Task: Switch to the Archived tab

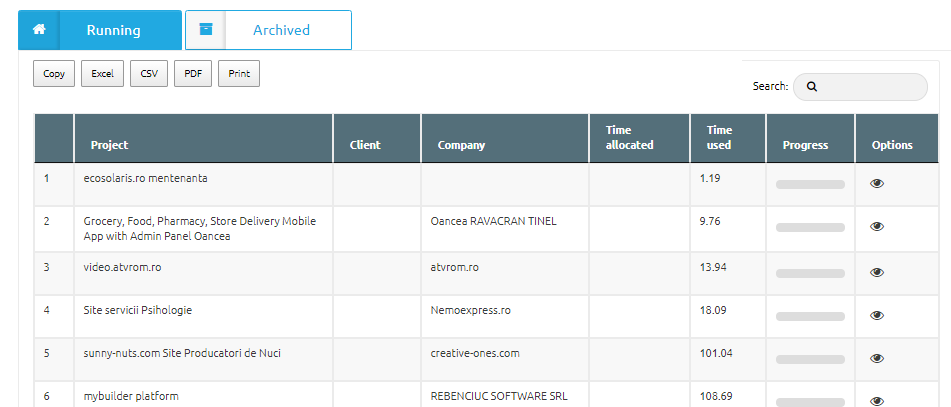Action: click(268, 30)
